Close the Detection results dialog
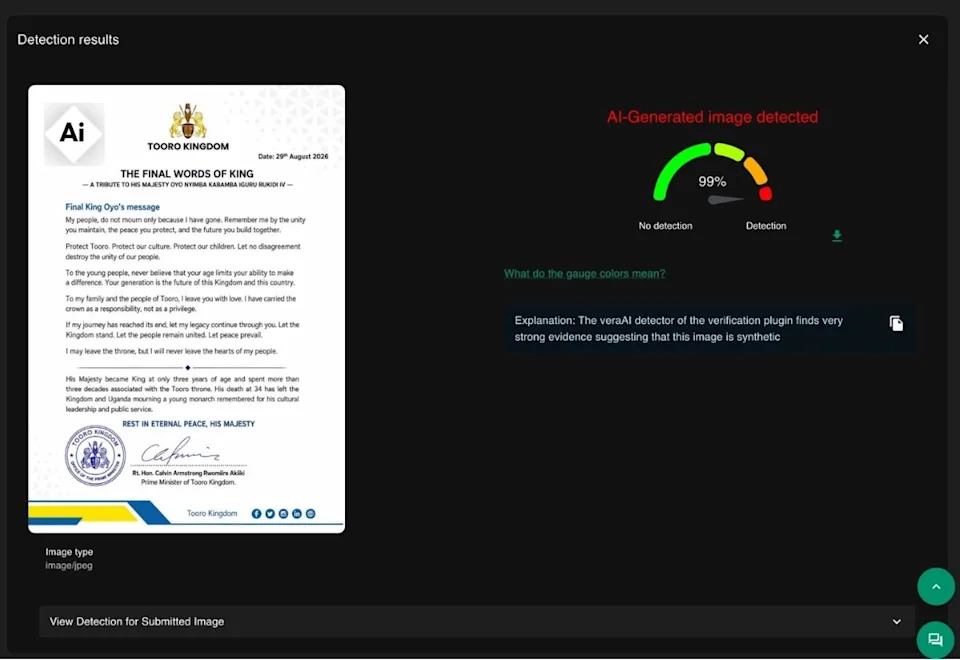 point(923,39)
